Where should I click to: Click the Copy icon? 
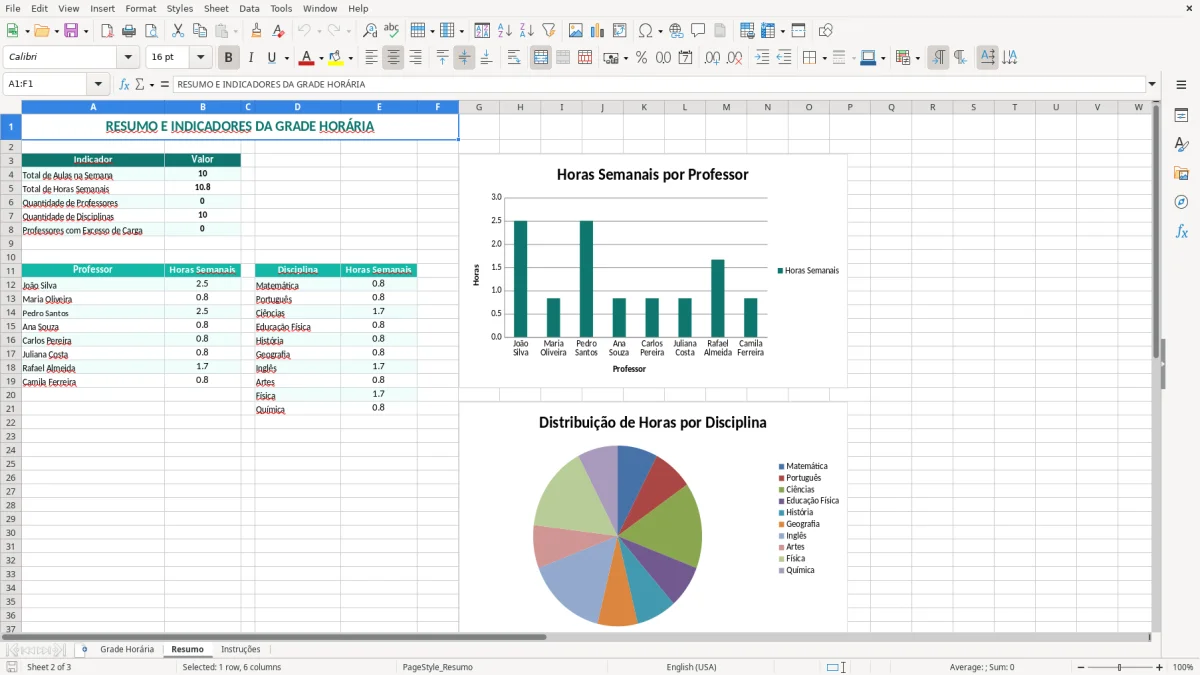pos(200,31)
